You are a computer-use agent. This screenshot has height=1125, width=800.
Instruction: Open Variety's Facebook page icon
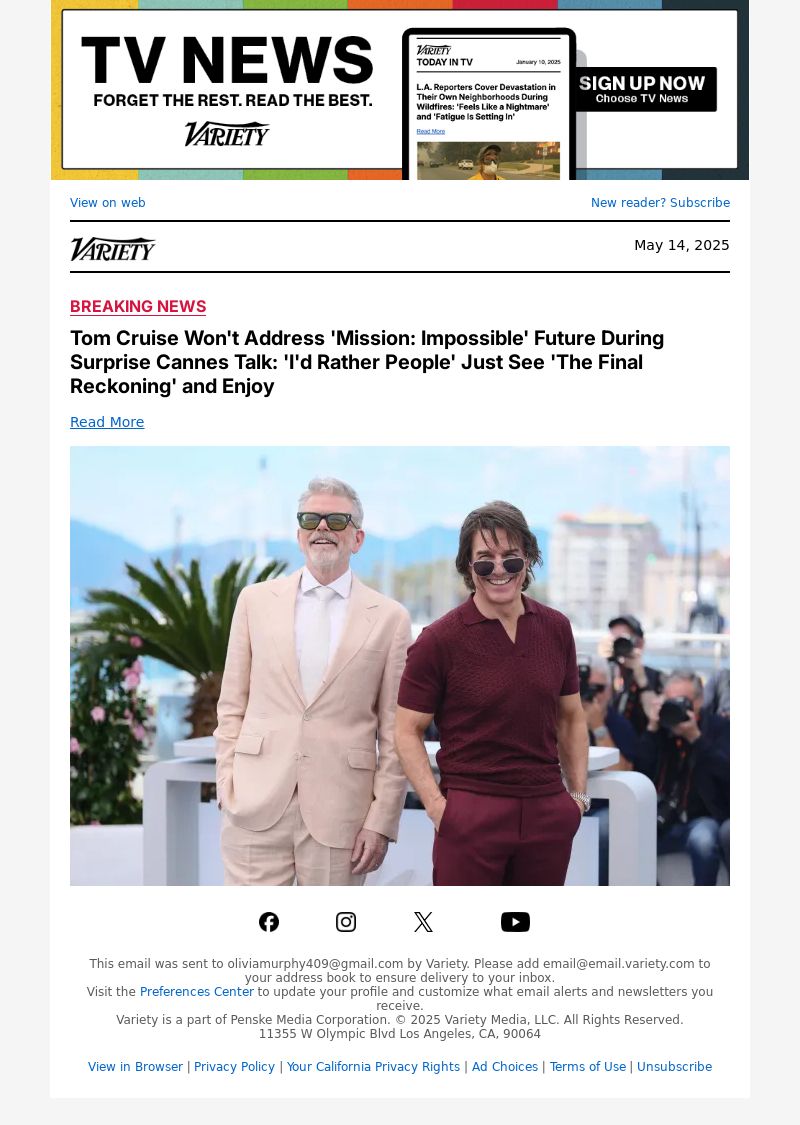point(269,922)
